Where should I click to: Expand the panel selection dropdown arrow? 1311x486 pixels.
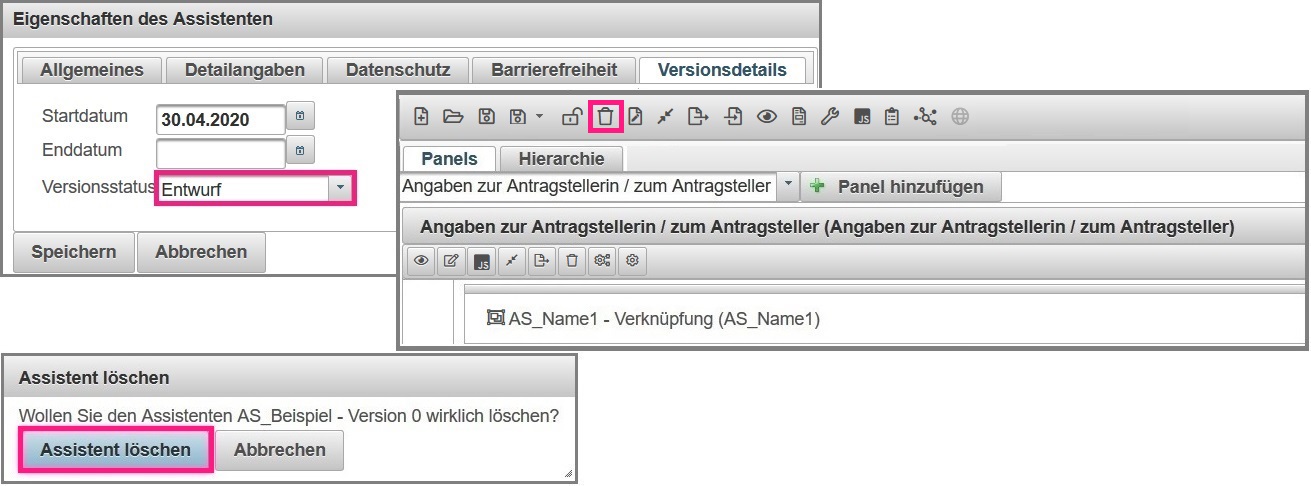(787, 186)
